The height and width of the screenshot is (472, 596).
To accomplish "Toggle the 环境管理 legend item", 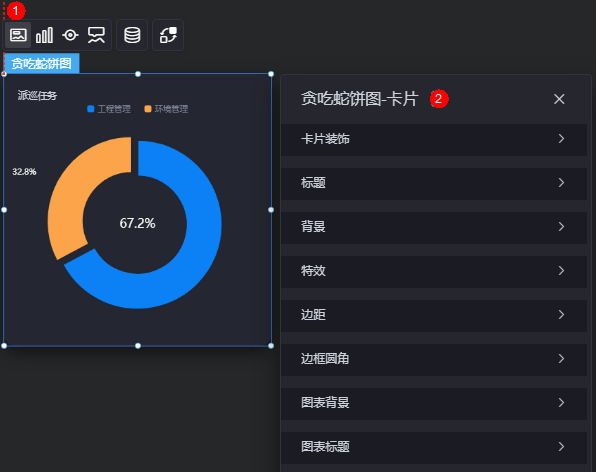I will click(x=166, y=109).
